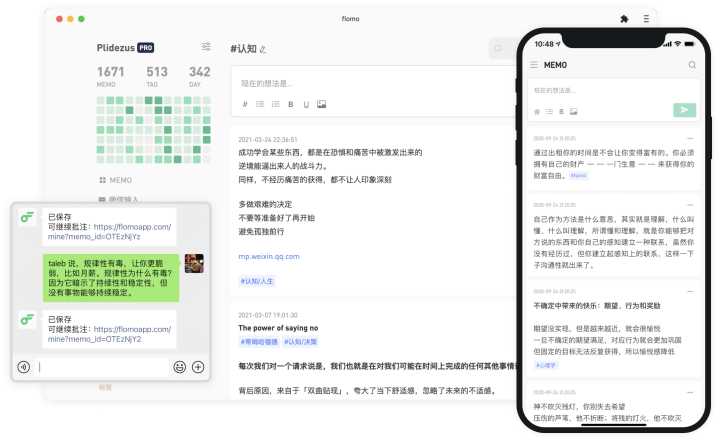Tap the list icon on phone editor
Screen dimensions: 720x441
(549, 112)
